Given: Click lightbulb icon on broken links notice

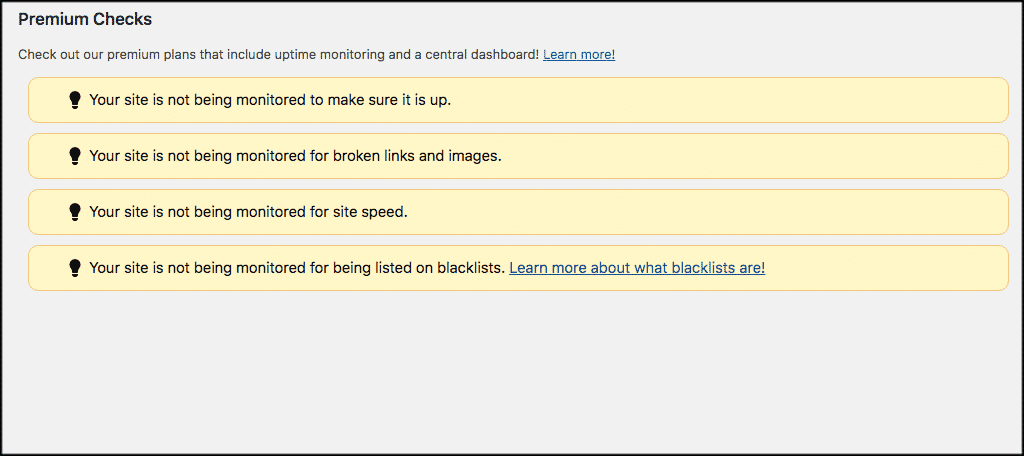Looking at the screenshot, I should [x=74, y=156].
